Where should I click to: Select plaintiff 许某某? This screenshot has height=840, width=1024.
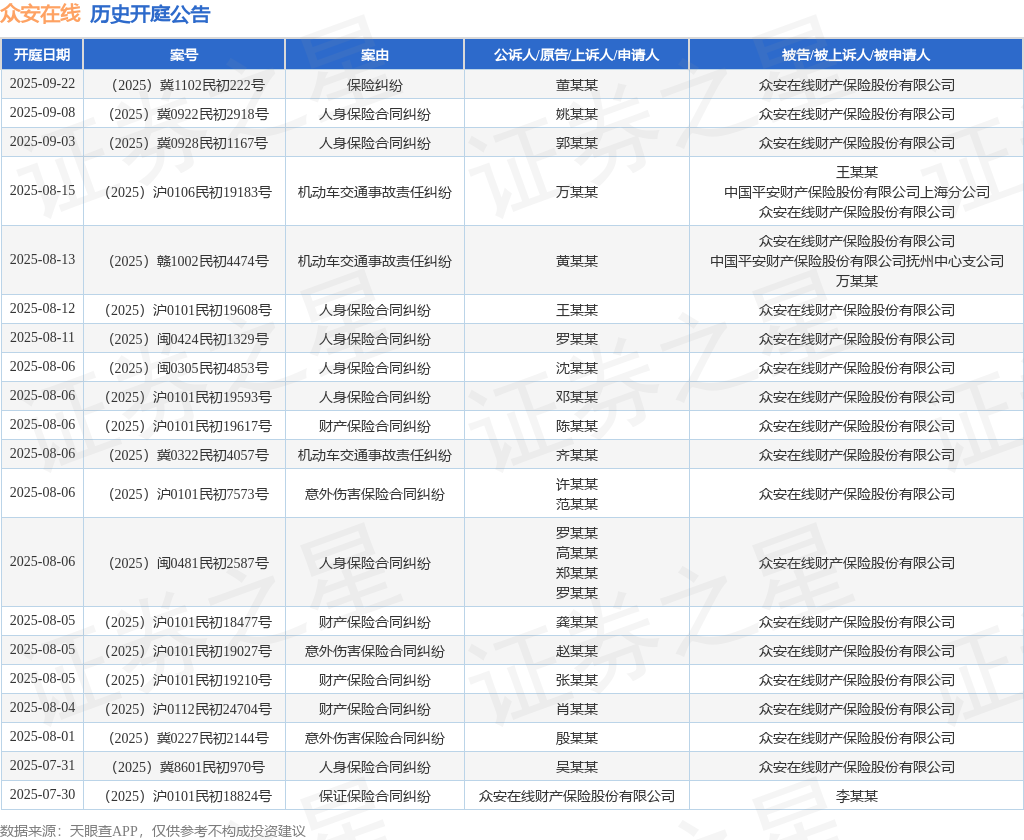point(577,485)
